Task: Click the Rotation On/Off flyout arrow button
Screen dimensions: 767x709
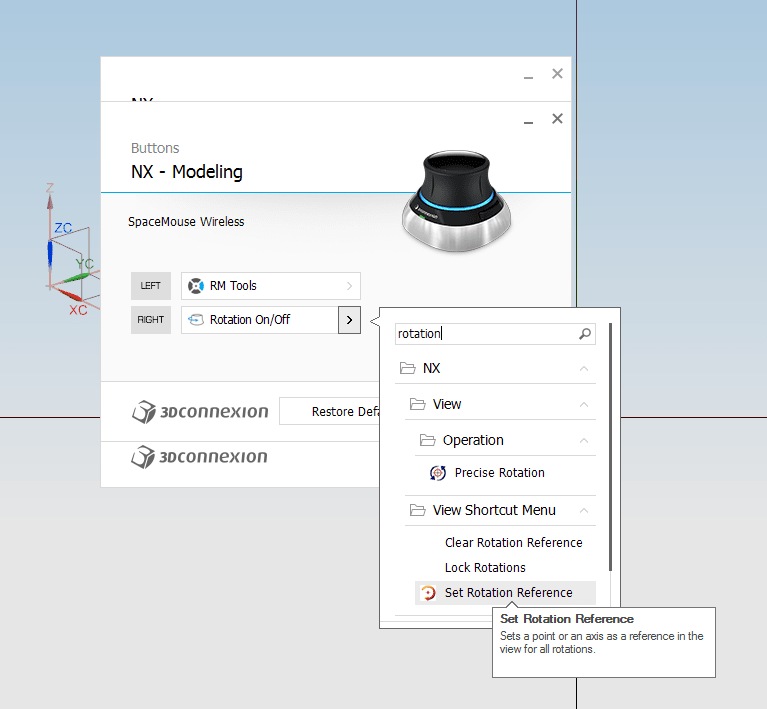Action: pyautogui.click(x=349, y=320)
